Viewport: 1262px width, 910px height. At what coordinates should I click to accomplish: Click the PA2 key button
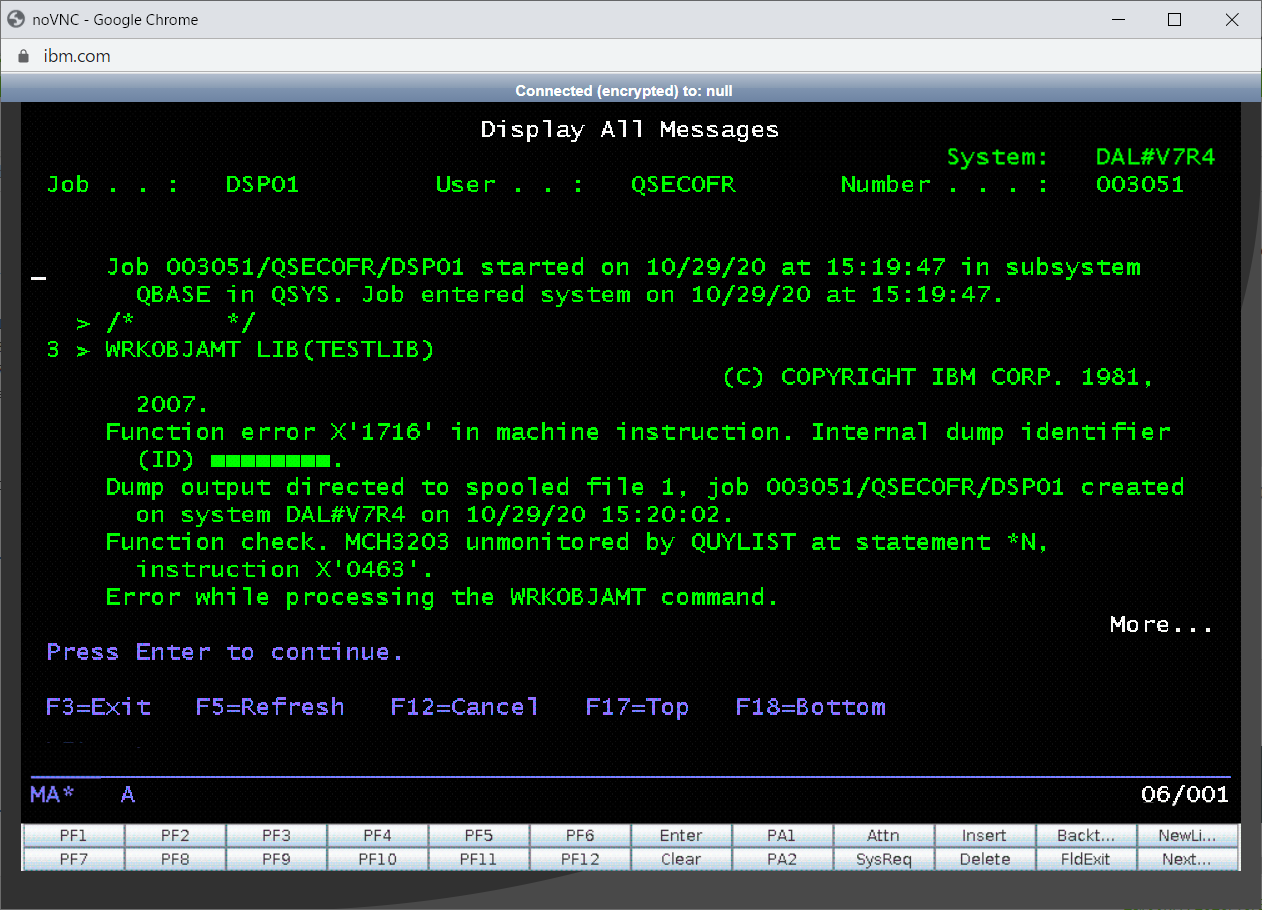point(783,859)
